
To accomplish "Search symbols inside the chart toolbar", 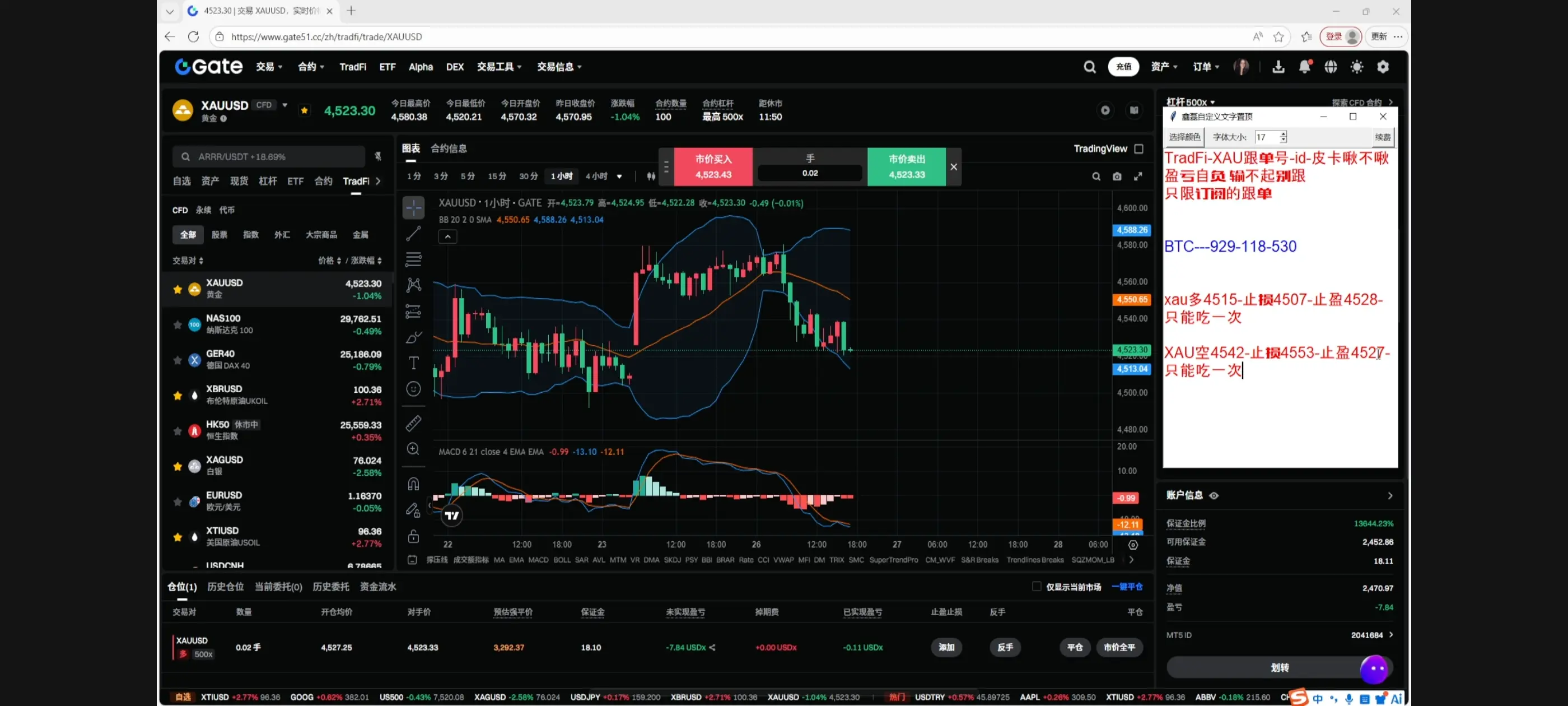I will 1096,176.
